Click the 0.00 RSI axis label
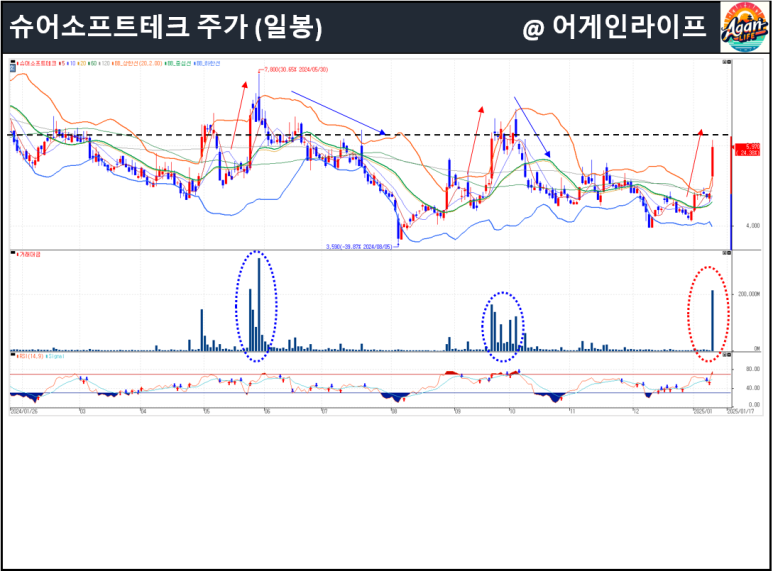 (x=754, y=405)
